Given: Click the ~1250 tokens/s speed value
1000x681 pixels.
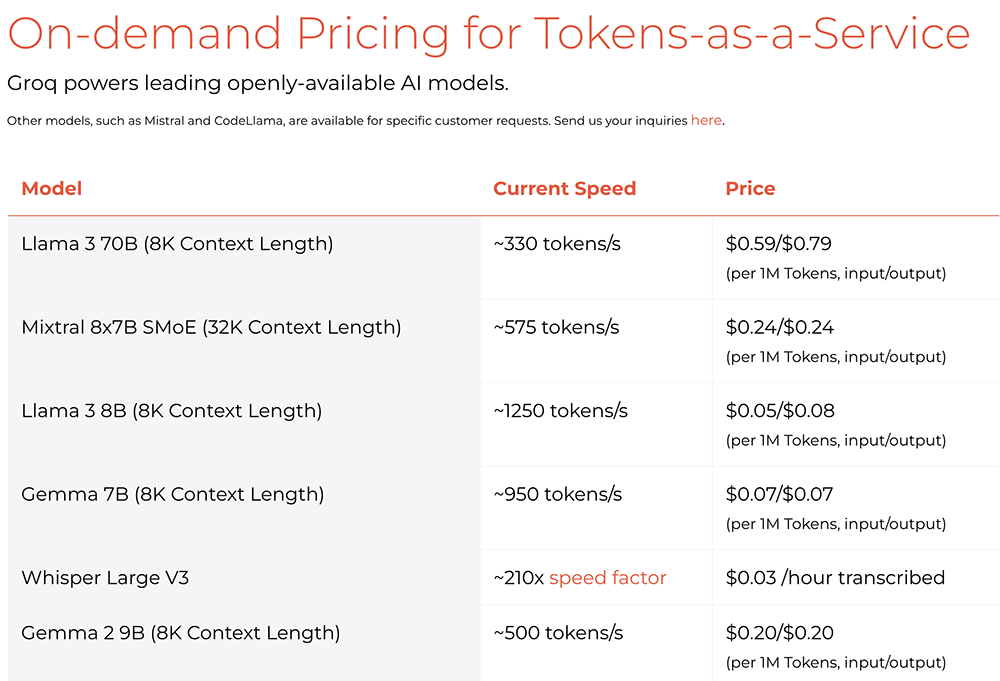Looking at the screenshot, I should click(560, 411).
